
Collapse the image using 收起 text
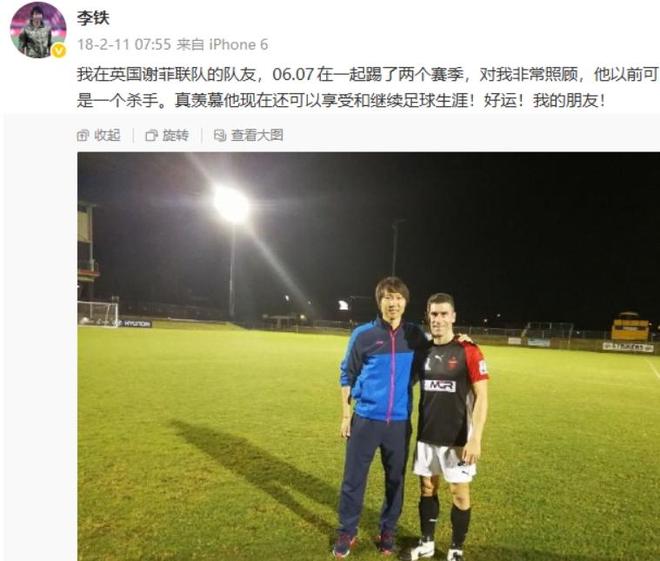click(107, 136)
